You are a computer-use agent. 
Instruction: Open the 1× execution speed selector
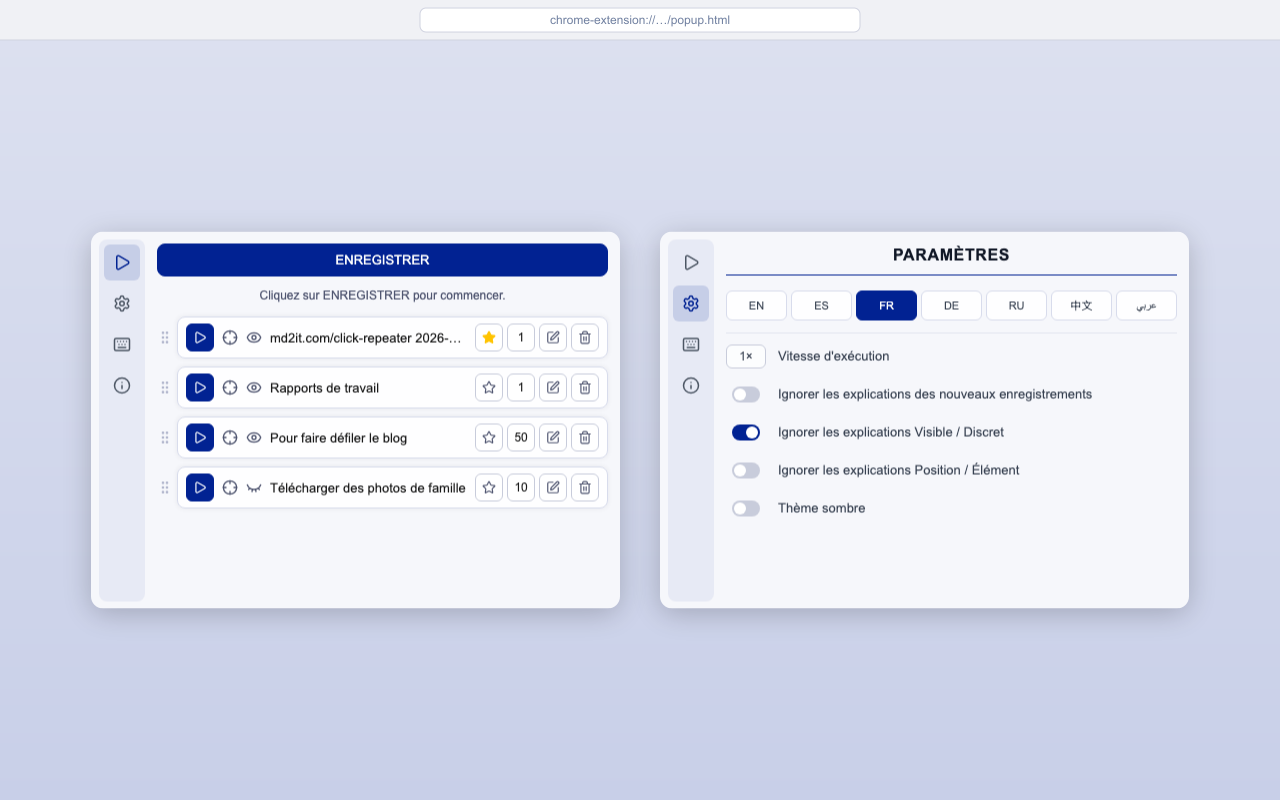(746, 356)
